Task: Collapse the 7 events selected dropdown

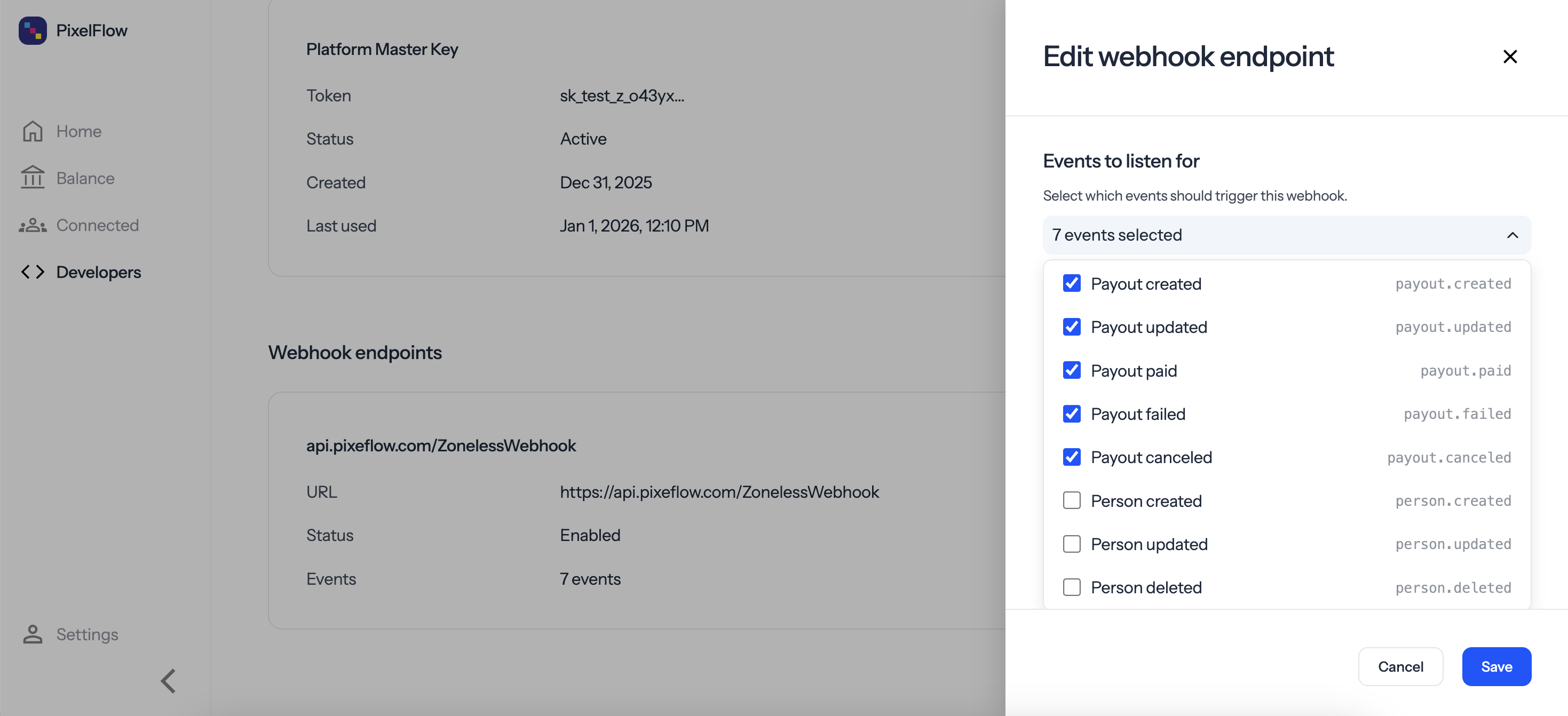Action: pyautogui.click(x=1286, y=235)
